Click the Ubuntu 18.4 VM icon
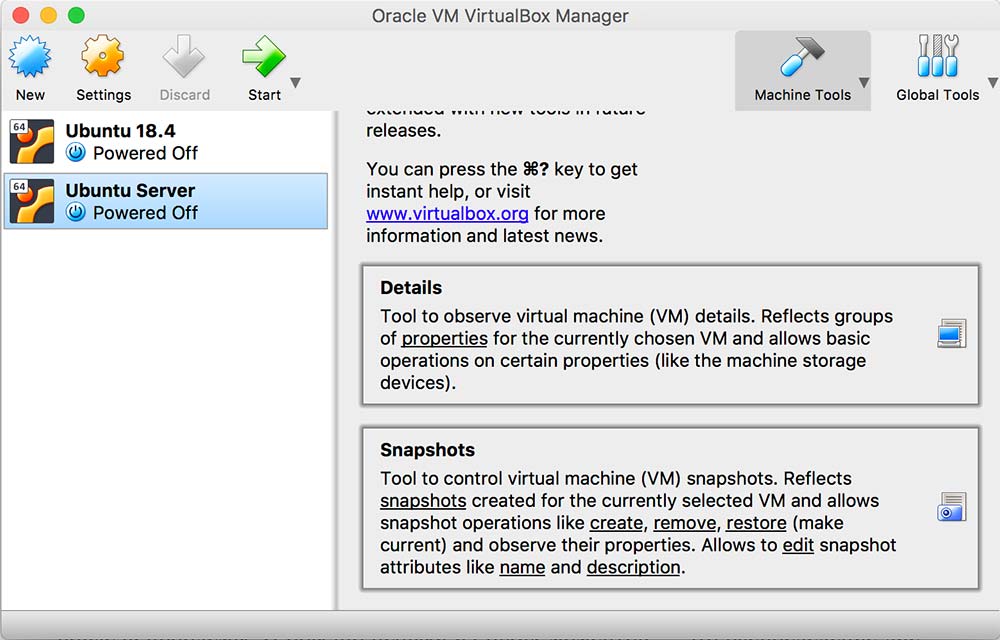1000x640 pixels. pyautogui.click(x=31, y=142)
